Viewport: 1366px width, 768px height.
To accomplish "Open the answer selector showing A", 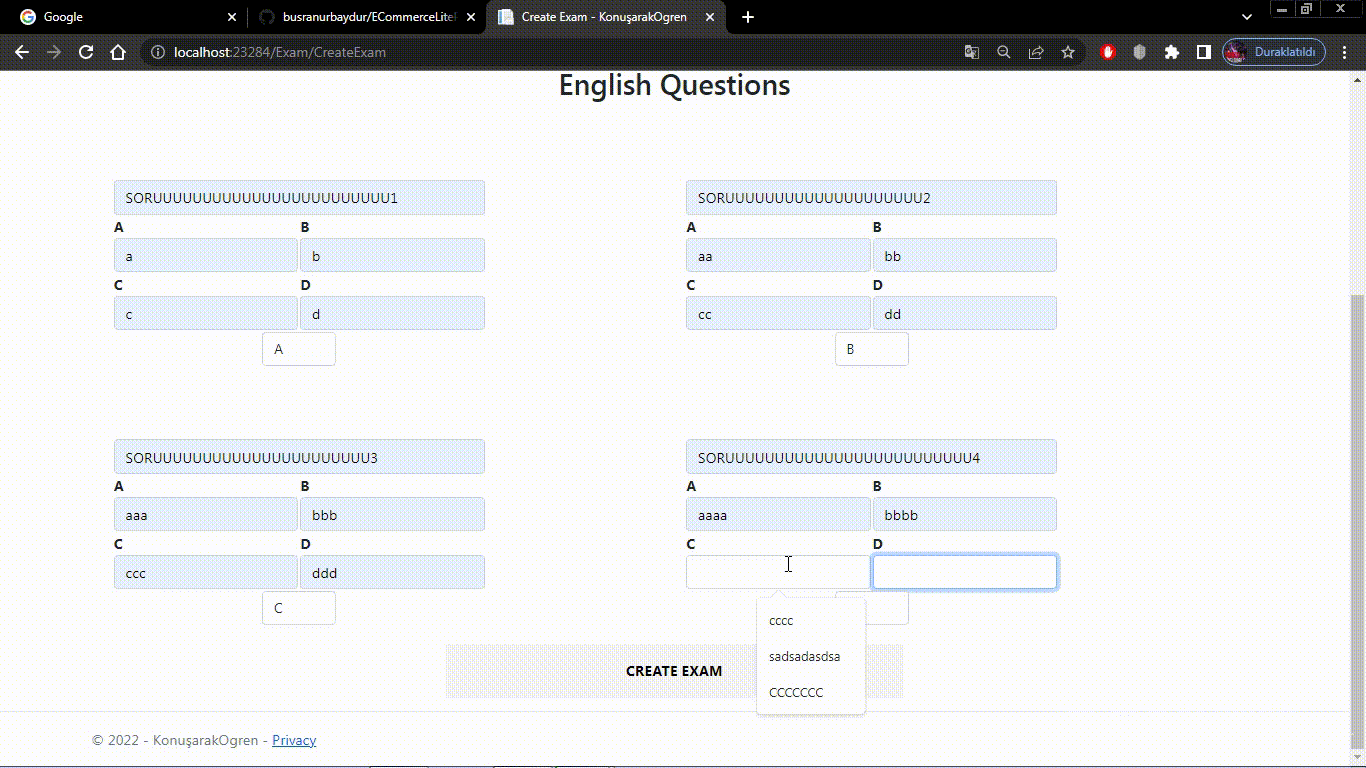I will (x=299, y=349).
